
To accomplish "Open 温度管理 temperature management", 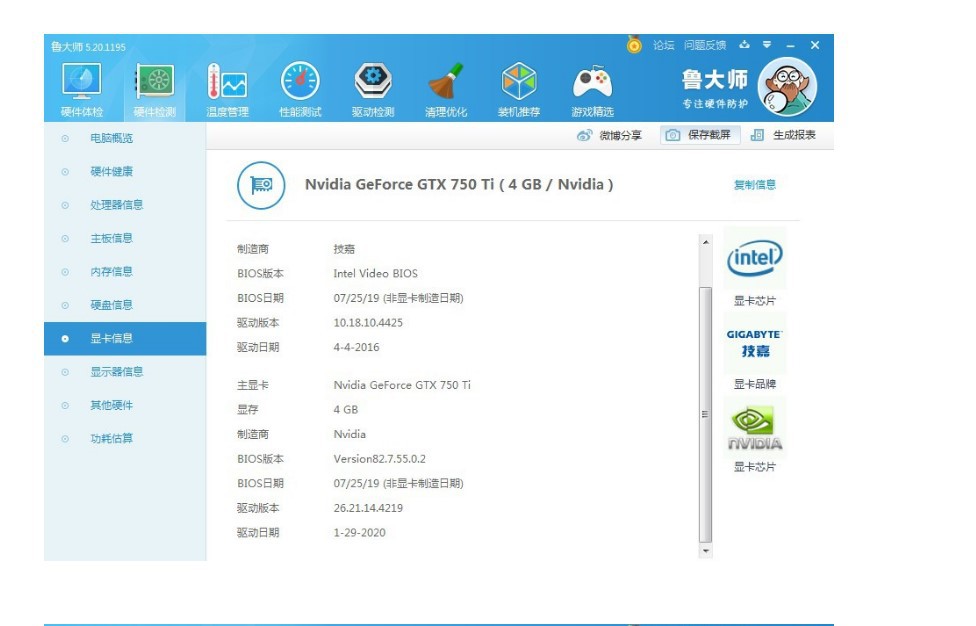I will click(227, 90).
